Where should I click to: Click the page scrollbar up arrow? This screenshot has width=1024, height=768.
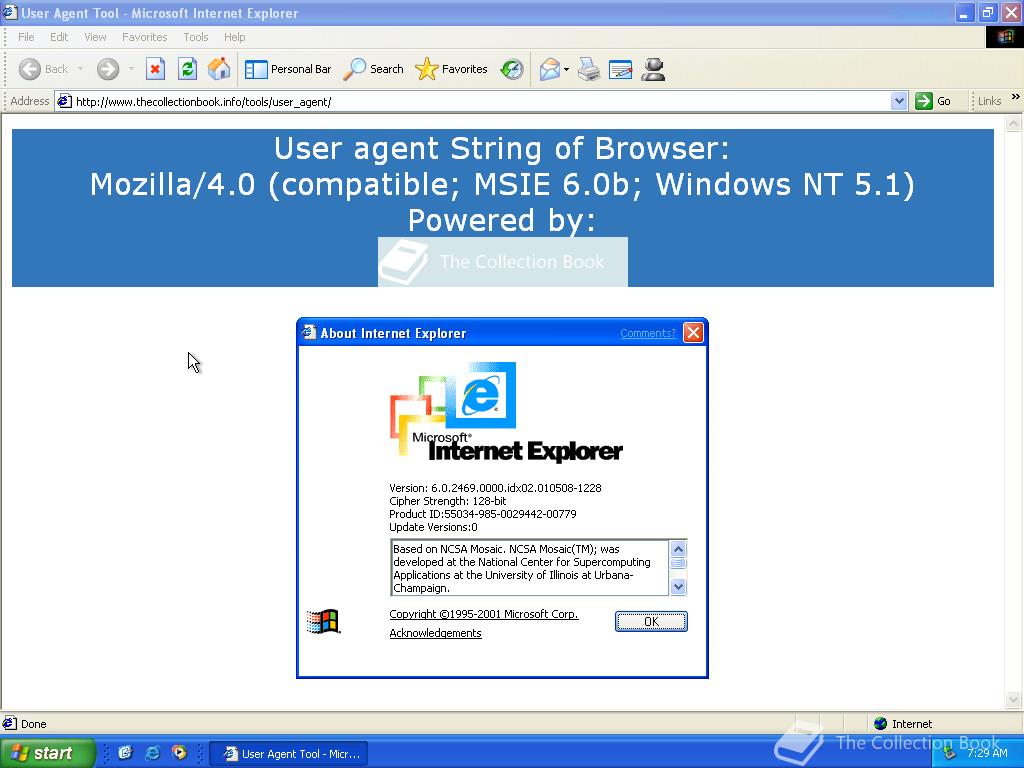[1014, 123]
